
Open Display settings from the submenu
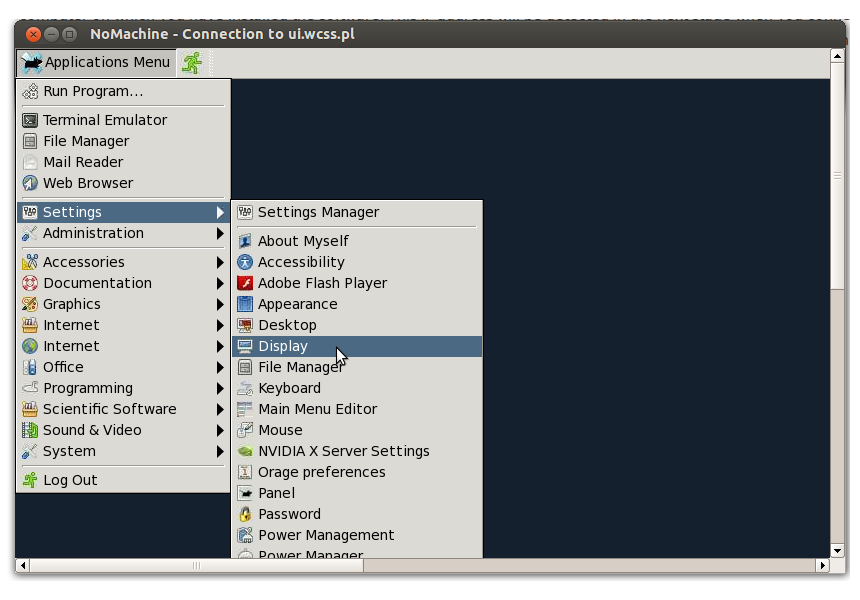click(283, 346)
